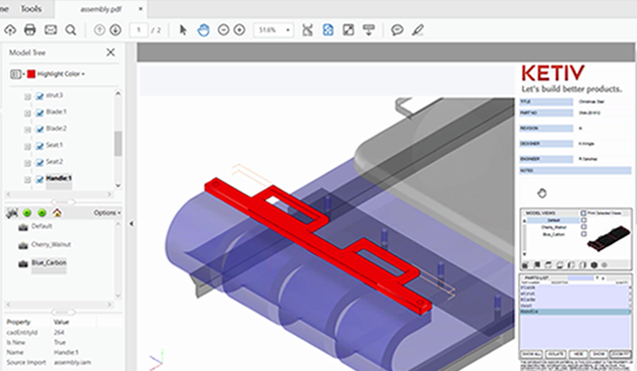This screenshot has width=637, height=371.
Task: Uncheck the Blade:2 visibility checkbox
Action: [x=39, y=129]
